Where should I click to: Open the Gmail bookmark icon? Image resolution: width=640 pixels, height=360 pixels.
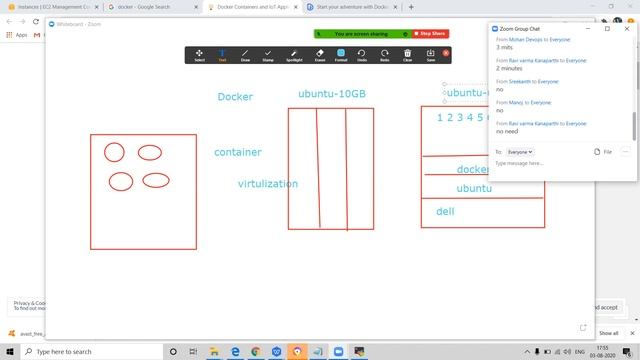(37, 35)
